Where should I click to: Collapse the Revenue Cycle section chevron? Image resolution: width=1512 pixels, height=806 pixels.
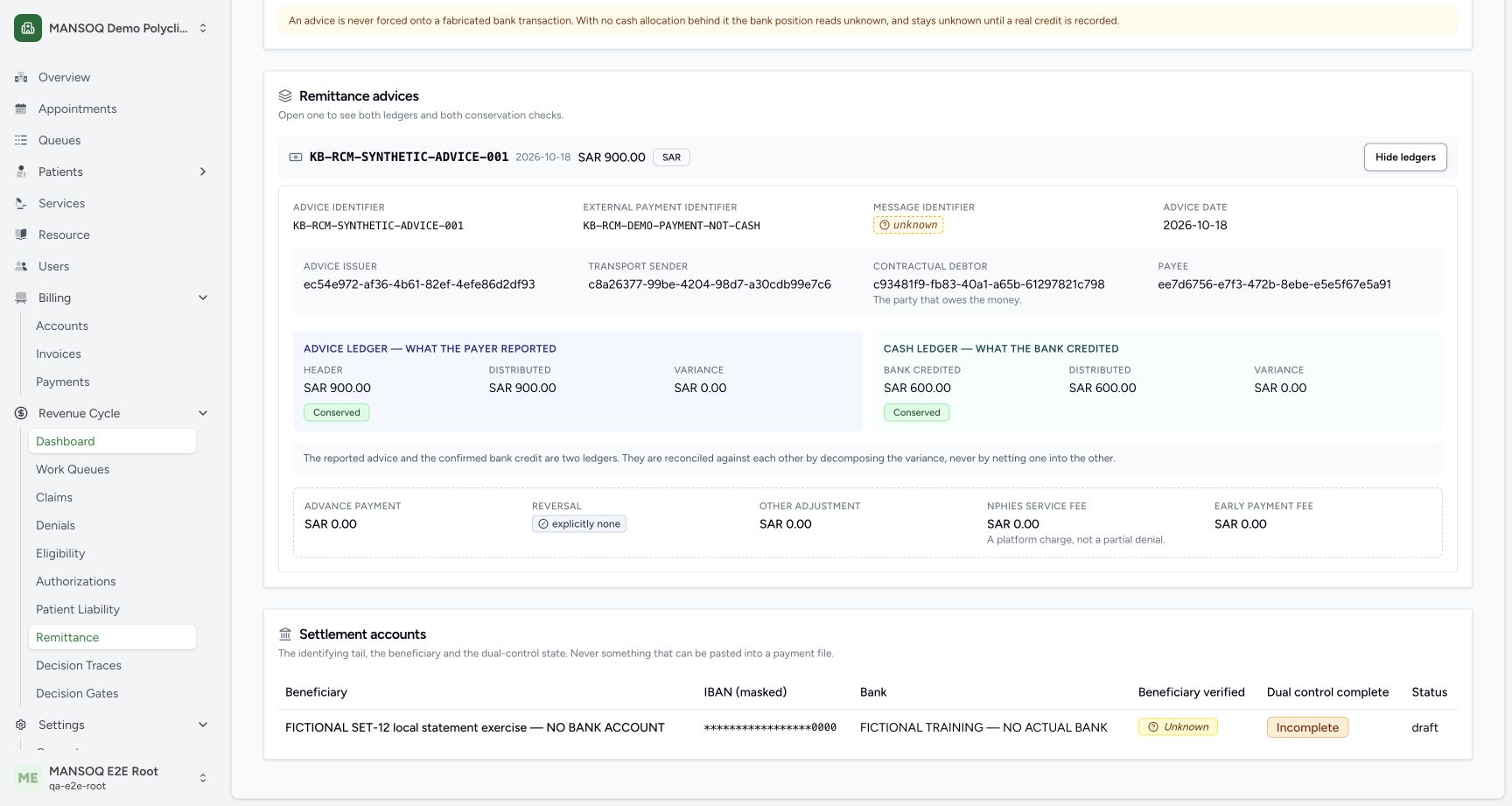point(203,413)
